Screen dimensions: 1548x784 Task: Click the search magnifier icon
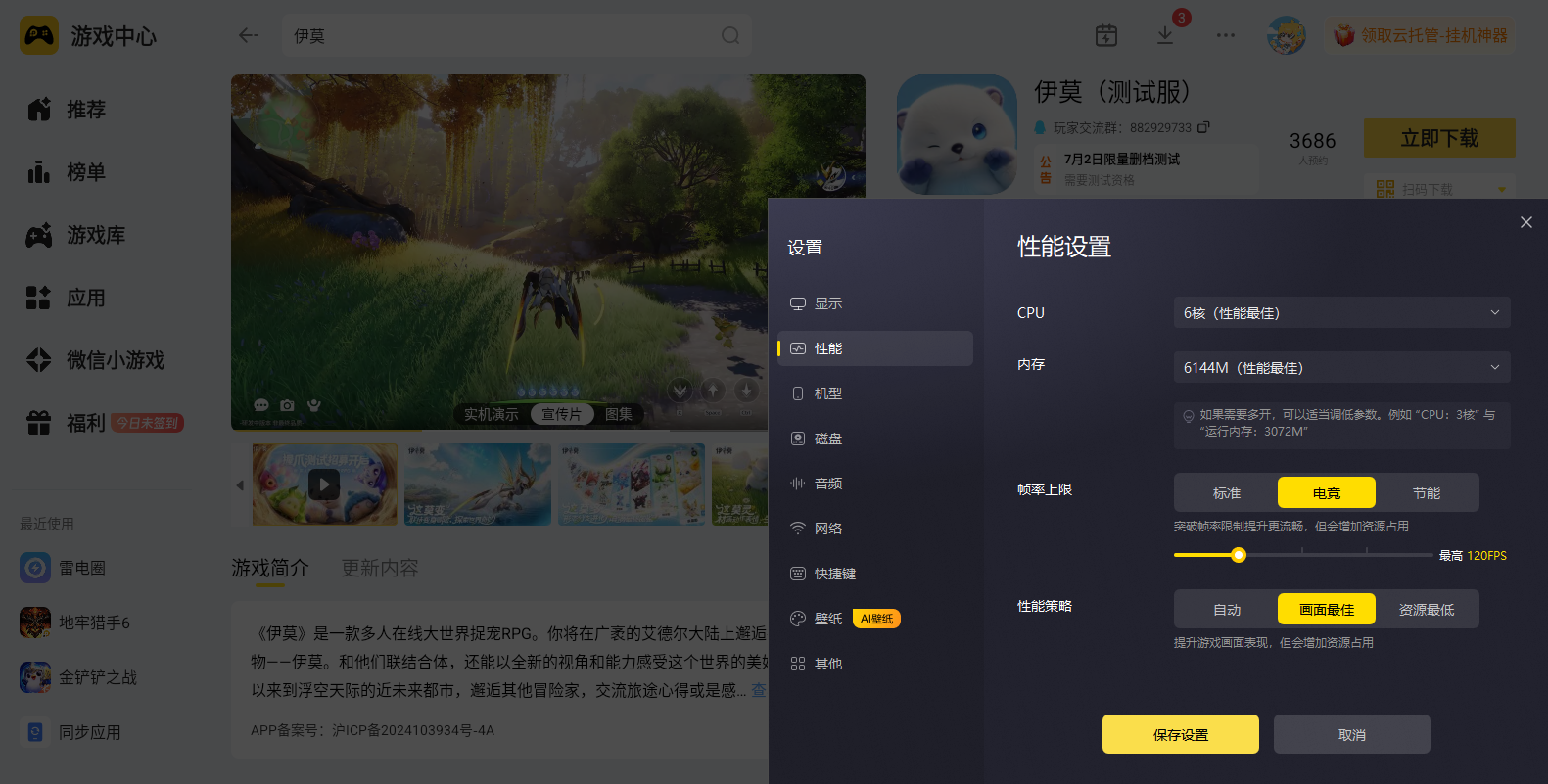click(730, 35)
